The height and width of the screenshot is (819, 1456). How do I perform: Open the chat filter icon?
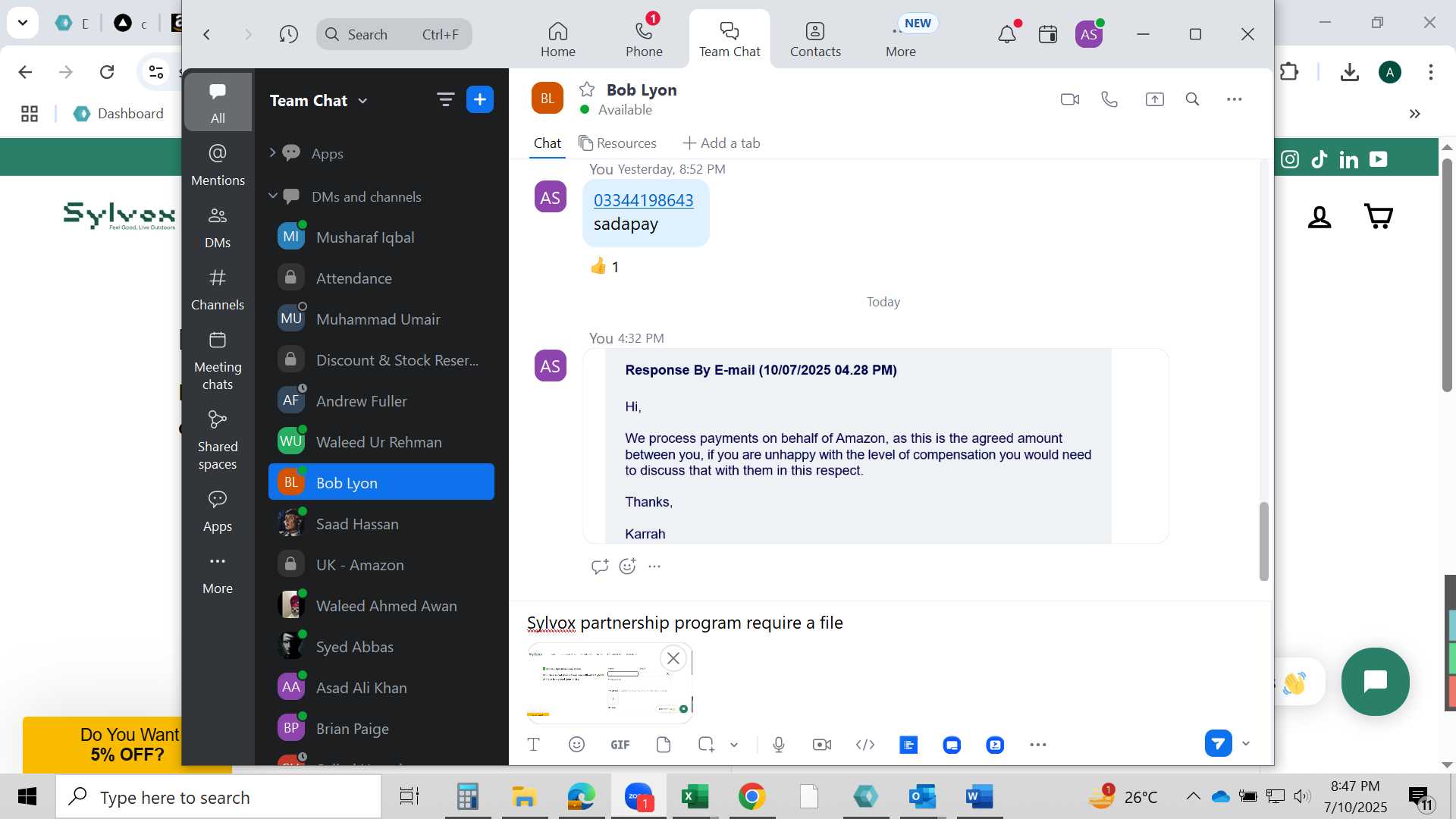[445, 99]
